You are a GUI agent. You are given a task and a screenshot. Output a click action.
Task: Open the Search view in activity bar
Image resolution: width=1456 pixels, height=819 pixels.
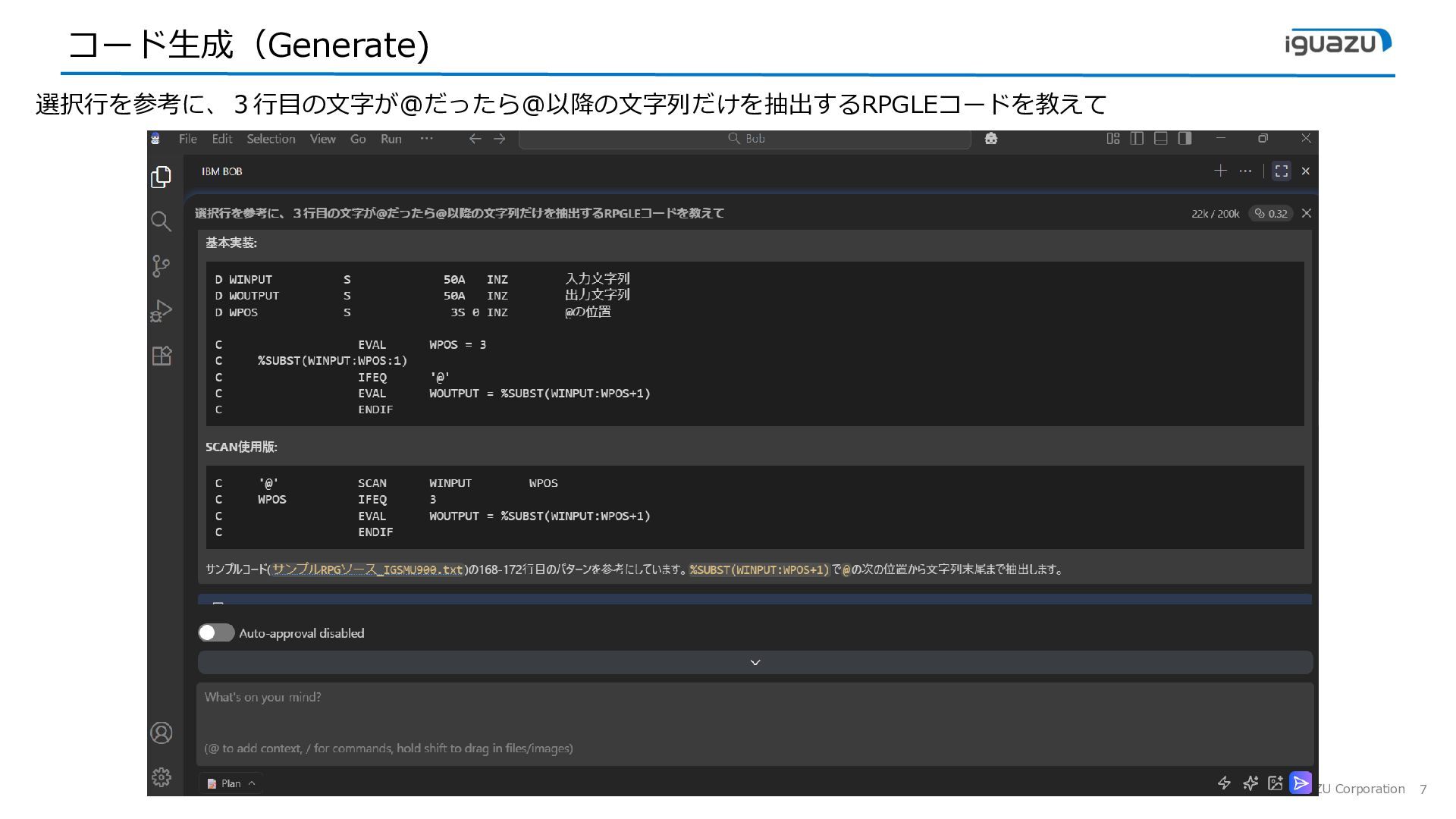[161, 221]
